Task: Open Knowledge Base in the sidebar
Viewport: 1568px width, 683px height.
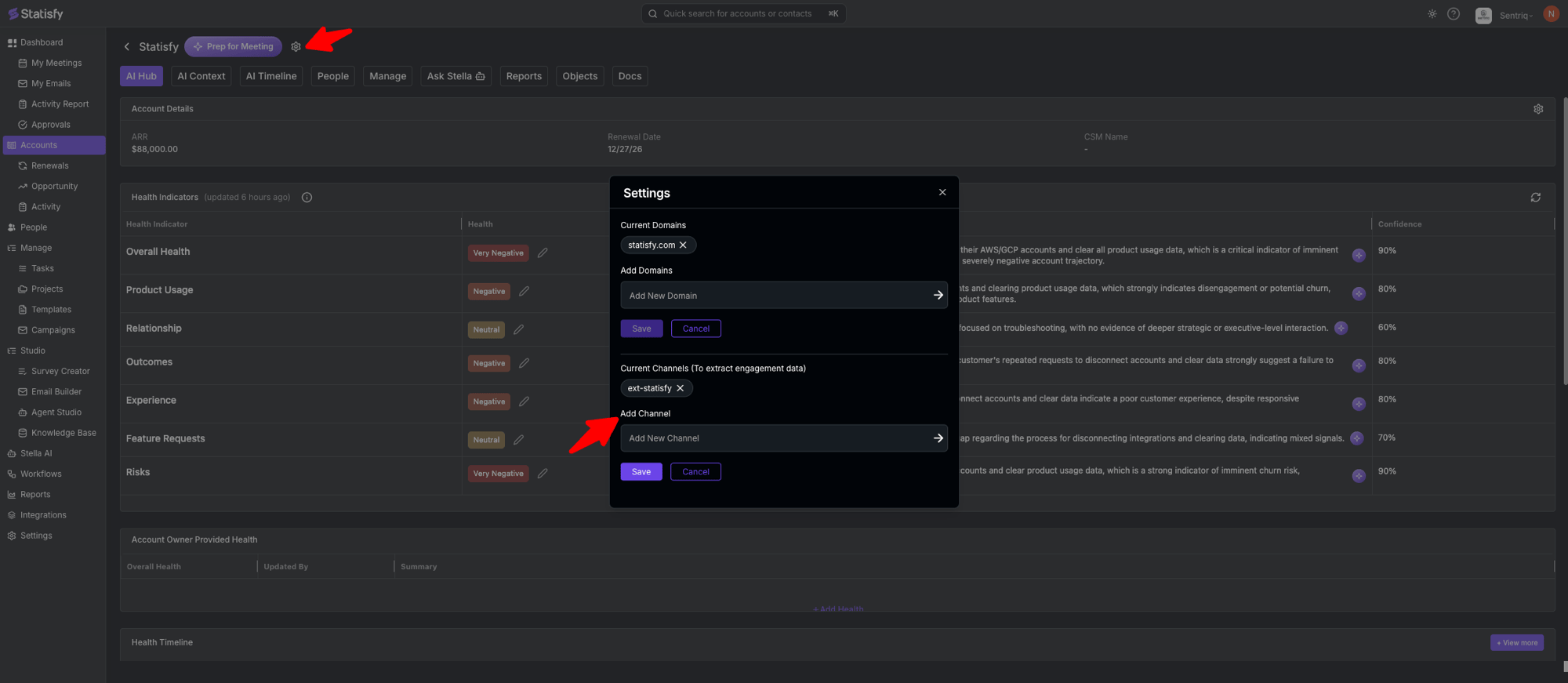Action: 64,433
